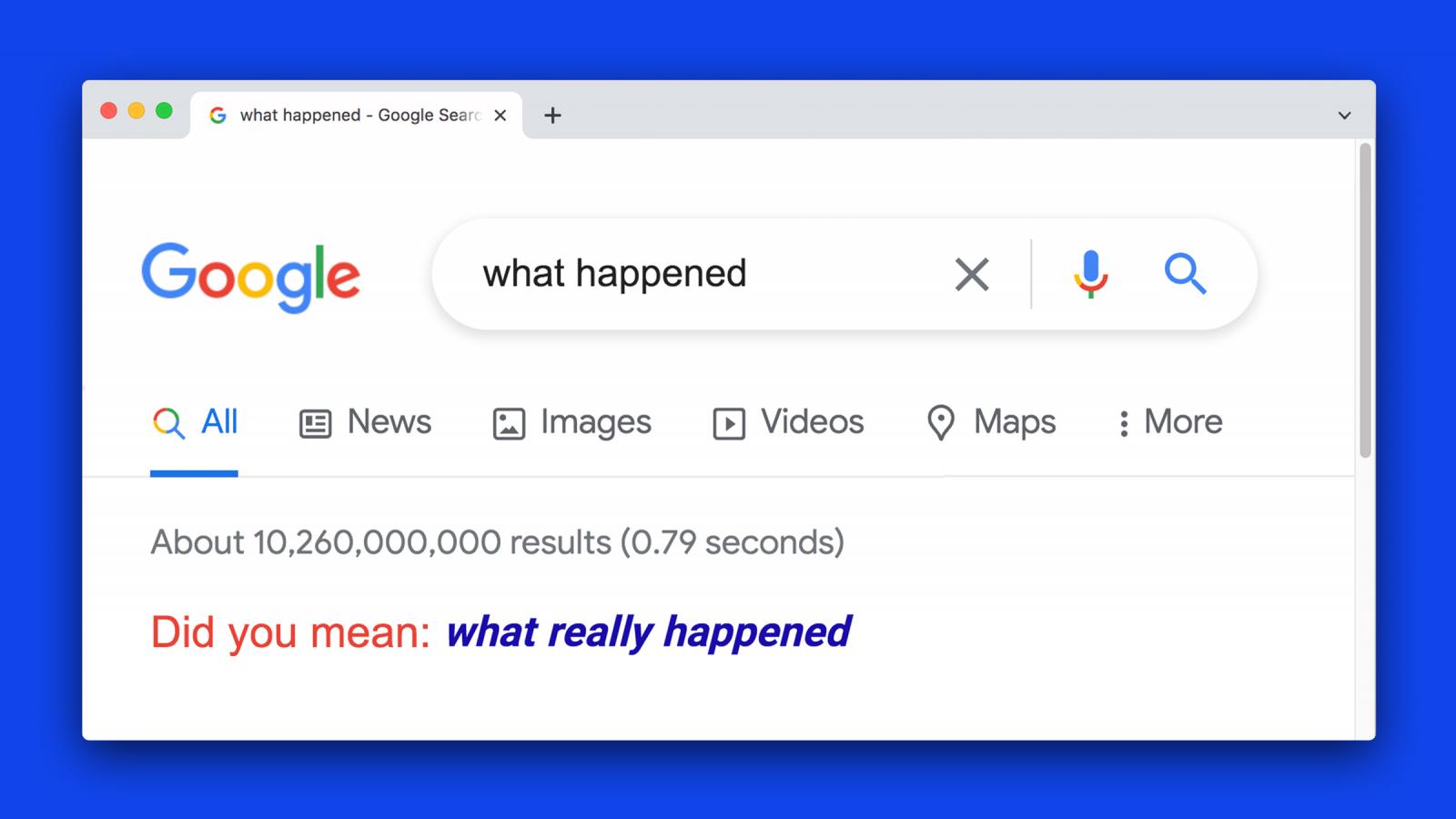Click the Google favicon in the tab
Viewport: 1456px width, 819px height.
pyautogui.click(x=217, y=116)
